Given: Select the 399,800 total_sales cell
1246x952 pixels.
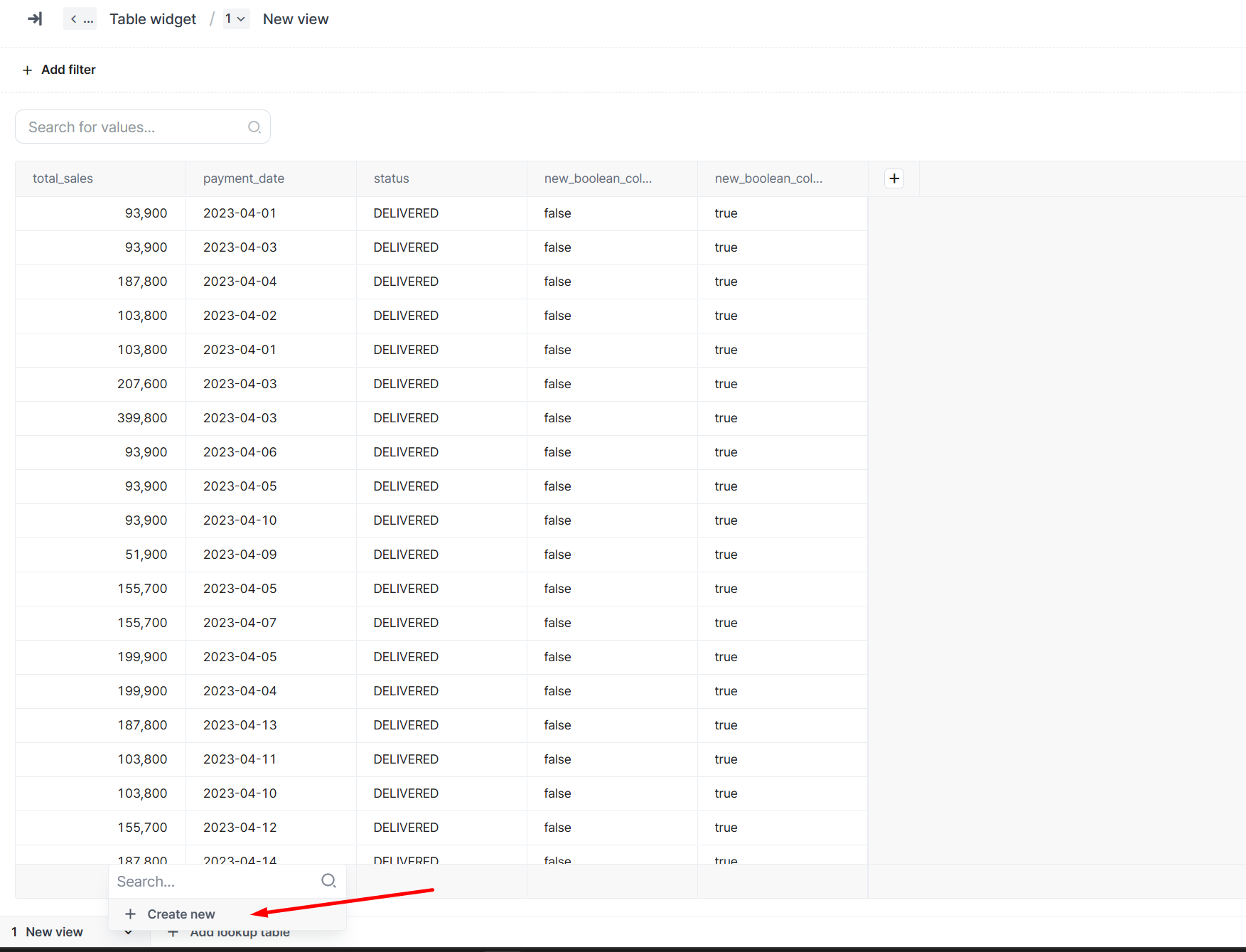Looking at the screenshot, I should [x=142, y=418].
